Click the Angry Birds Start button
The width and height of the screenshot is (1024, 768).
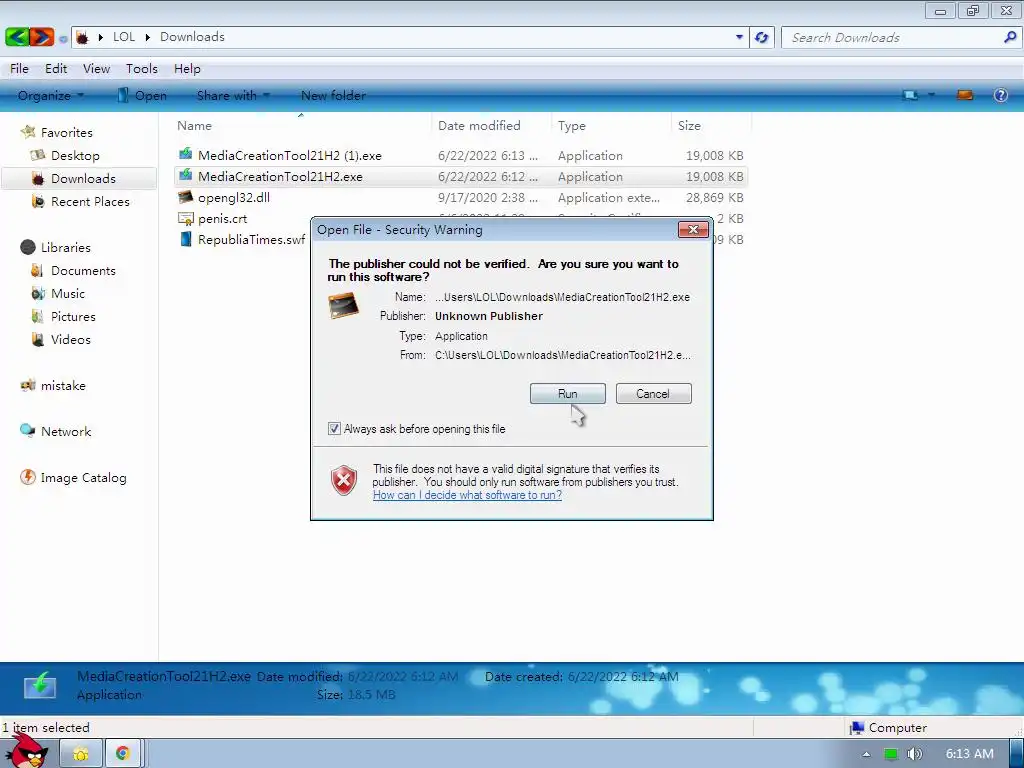(x=26, y=751)
